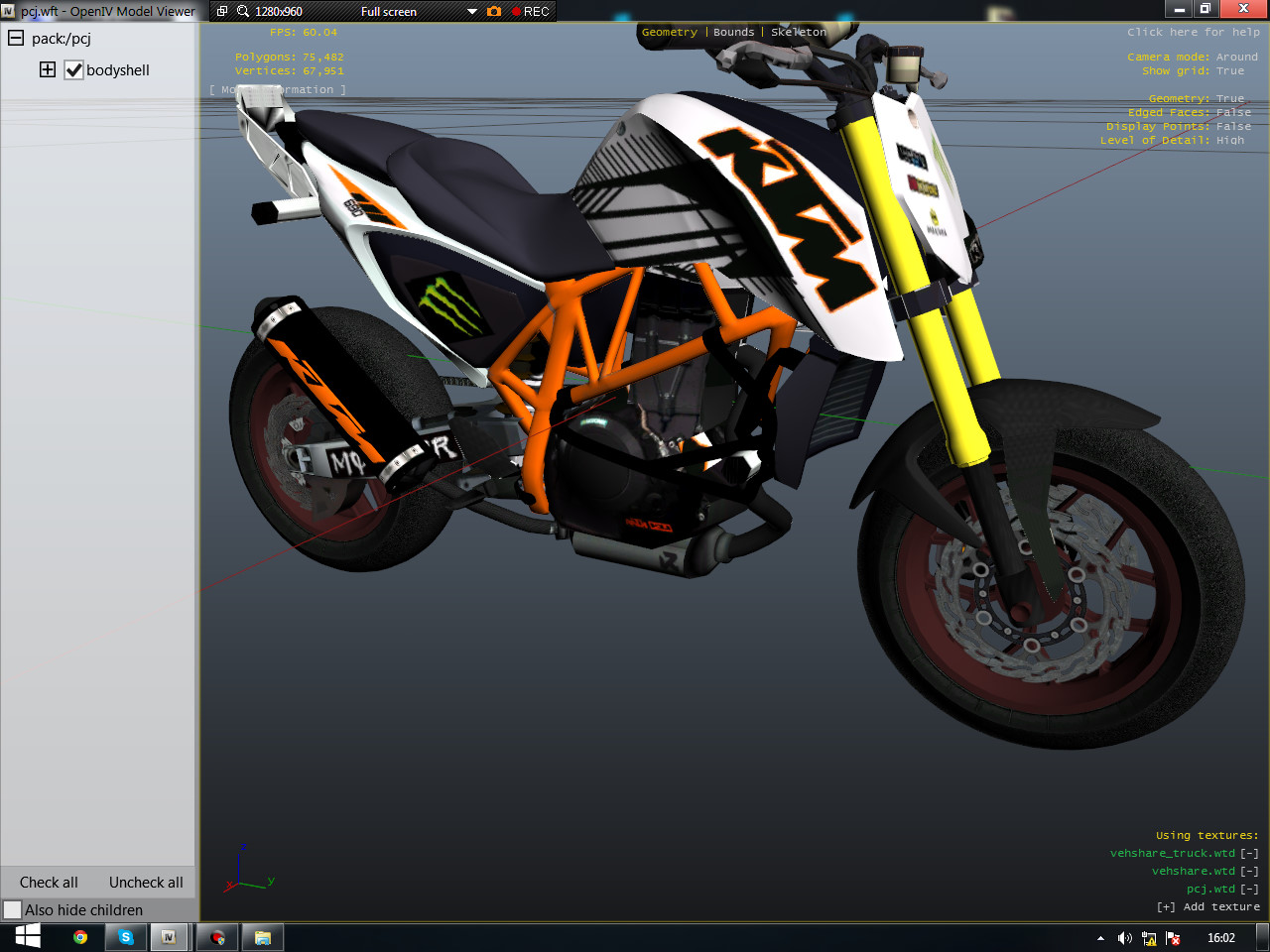Click the network status tray icon

(1149, 938)
